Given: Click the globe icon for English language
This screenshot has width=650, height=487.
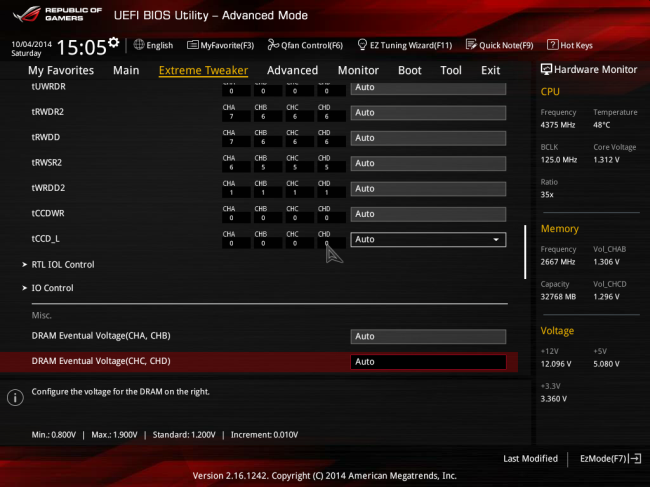Looking at the screenshot, I should 138,45.
